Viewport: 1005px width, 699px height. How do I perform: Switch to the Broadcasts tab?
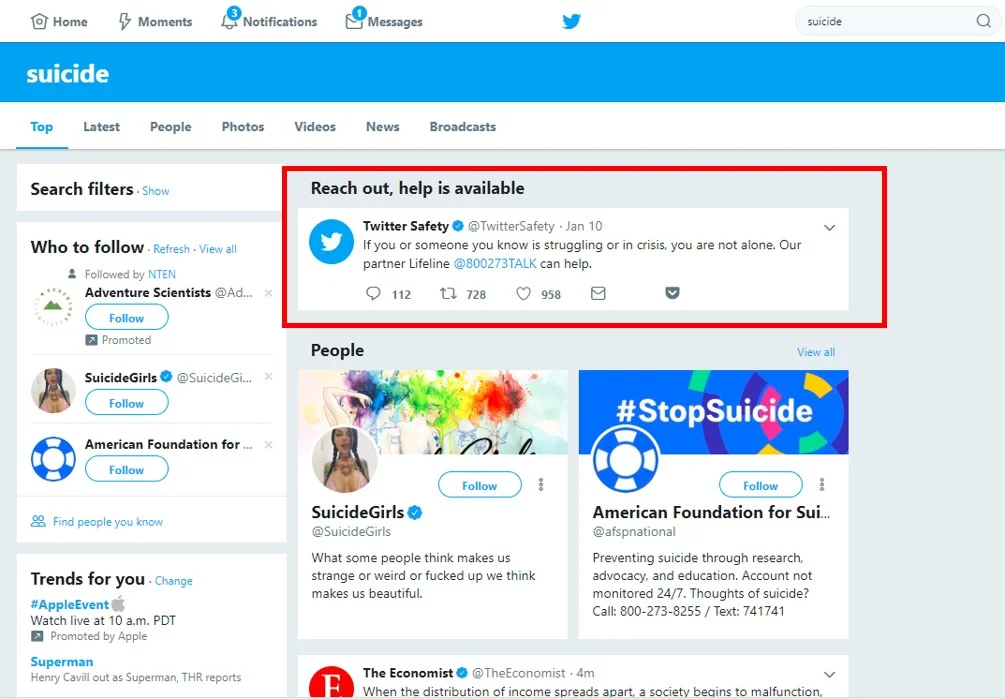coord(463,127)
